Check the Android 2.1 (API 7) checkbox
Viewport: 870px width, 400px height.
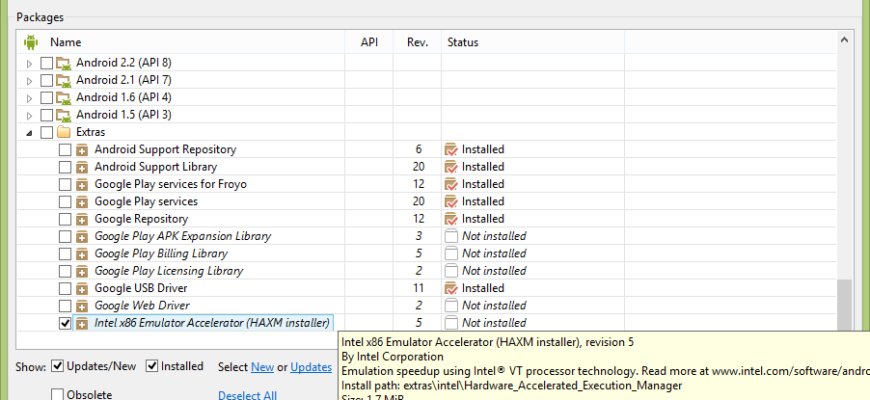[x=47, y=80]
